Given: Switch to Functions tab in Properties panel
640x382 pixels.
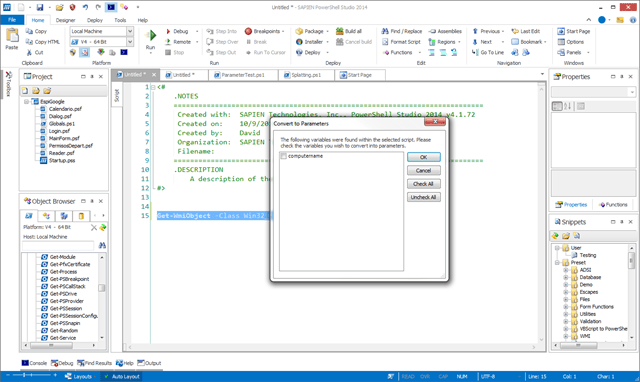Looking at the screenshot, I should point(613,204).
